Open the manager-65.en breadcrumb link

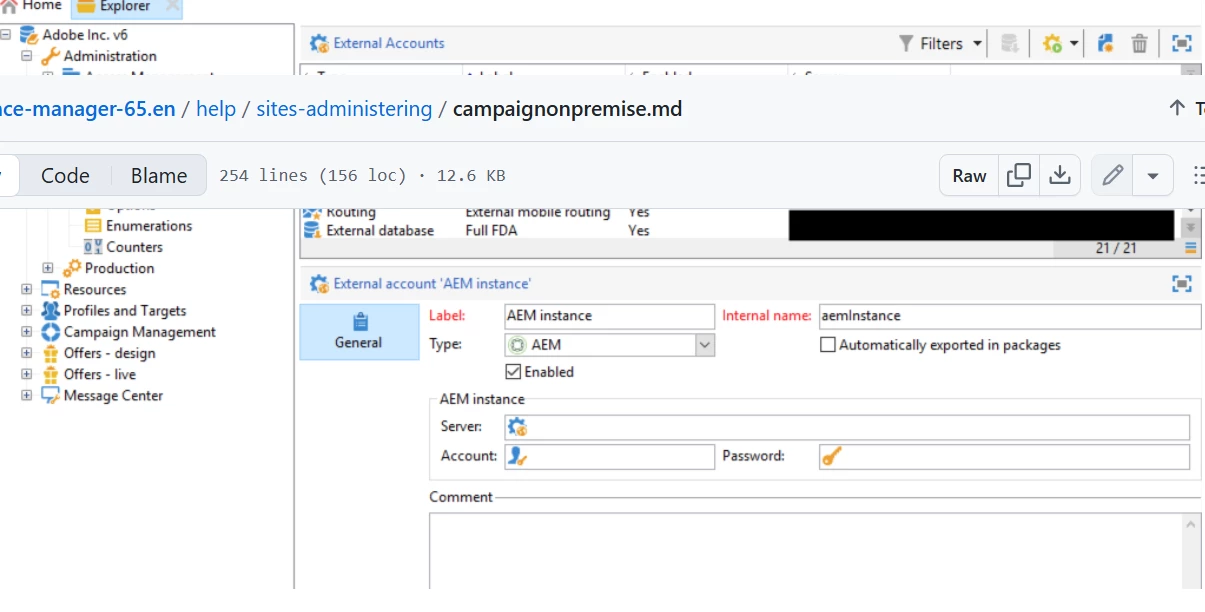[88, 108]
